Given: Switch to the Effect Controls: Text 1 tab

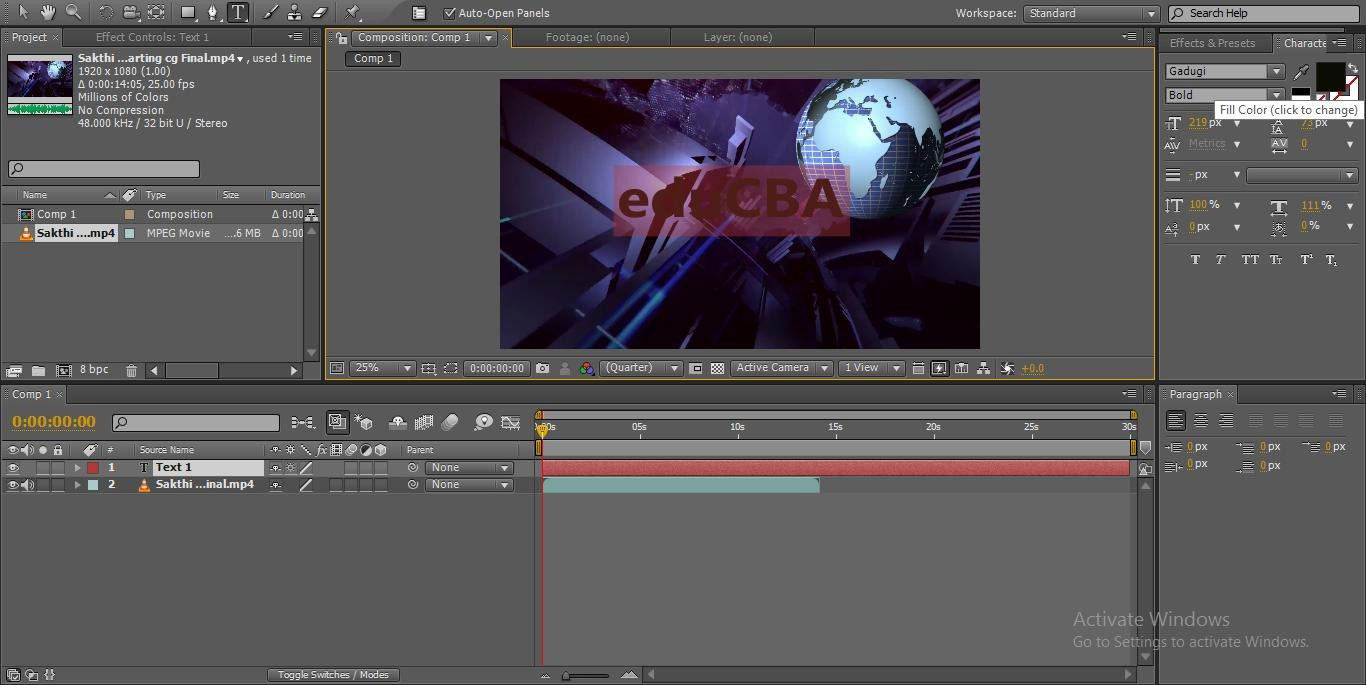Looking at the screenshot, I should (152, 37).
